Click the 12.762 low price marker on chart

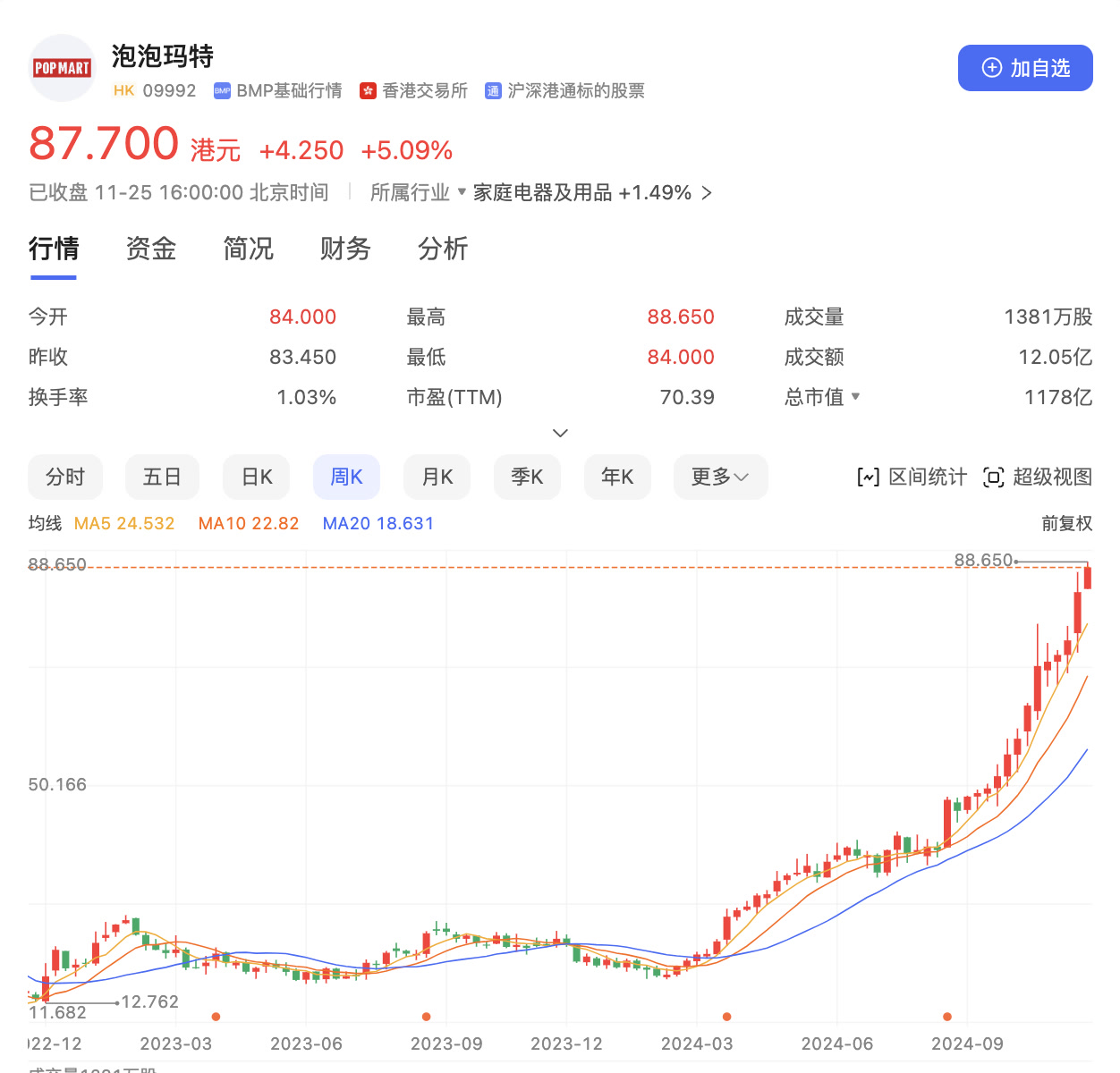[150, 1002]
